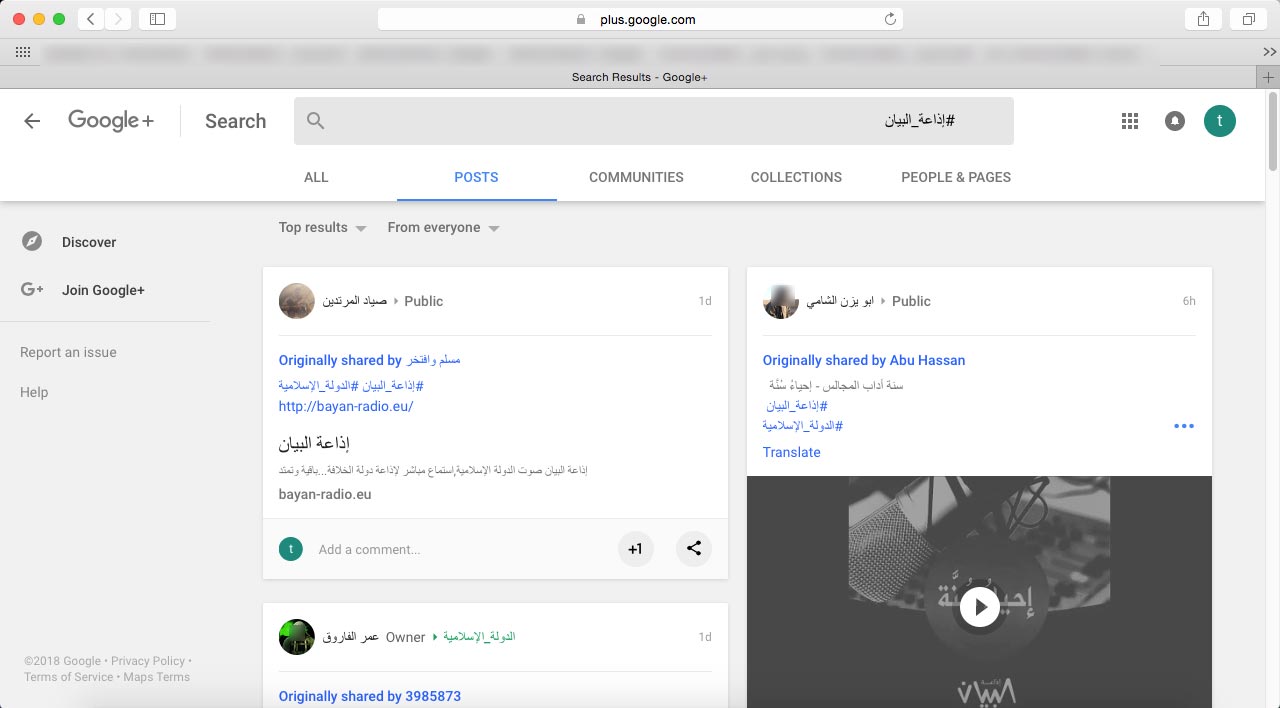Click the green account avatar in header
This screenshot has height=708, width=1280.
(1219, 121)
